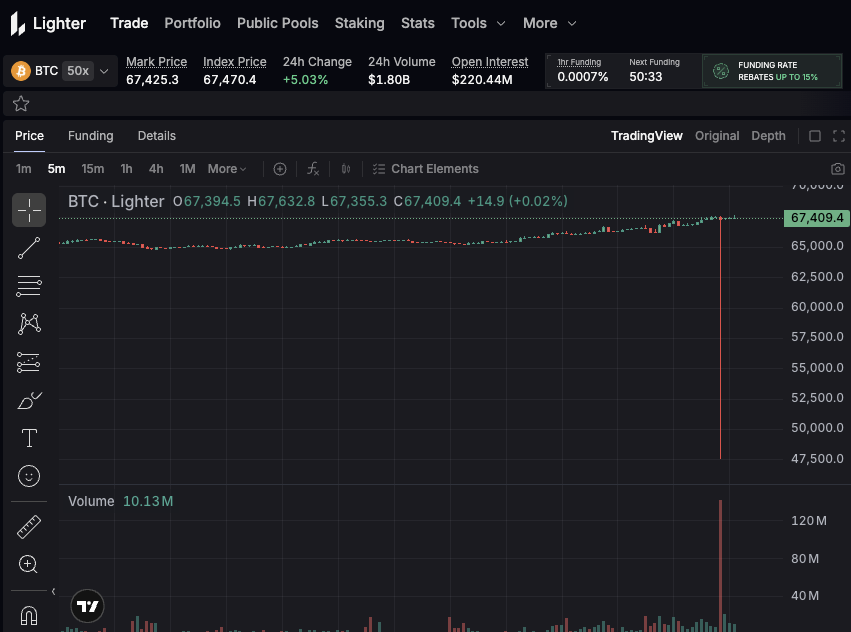The width and height of the screenshot is (851, 632).
Task: Open the More timeframes dropdown
Action: click(x=227, y=169)
